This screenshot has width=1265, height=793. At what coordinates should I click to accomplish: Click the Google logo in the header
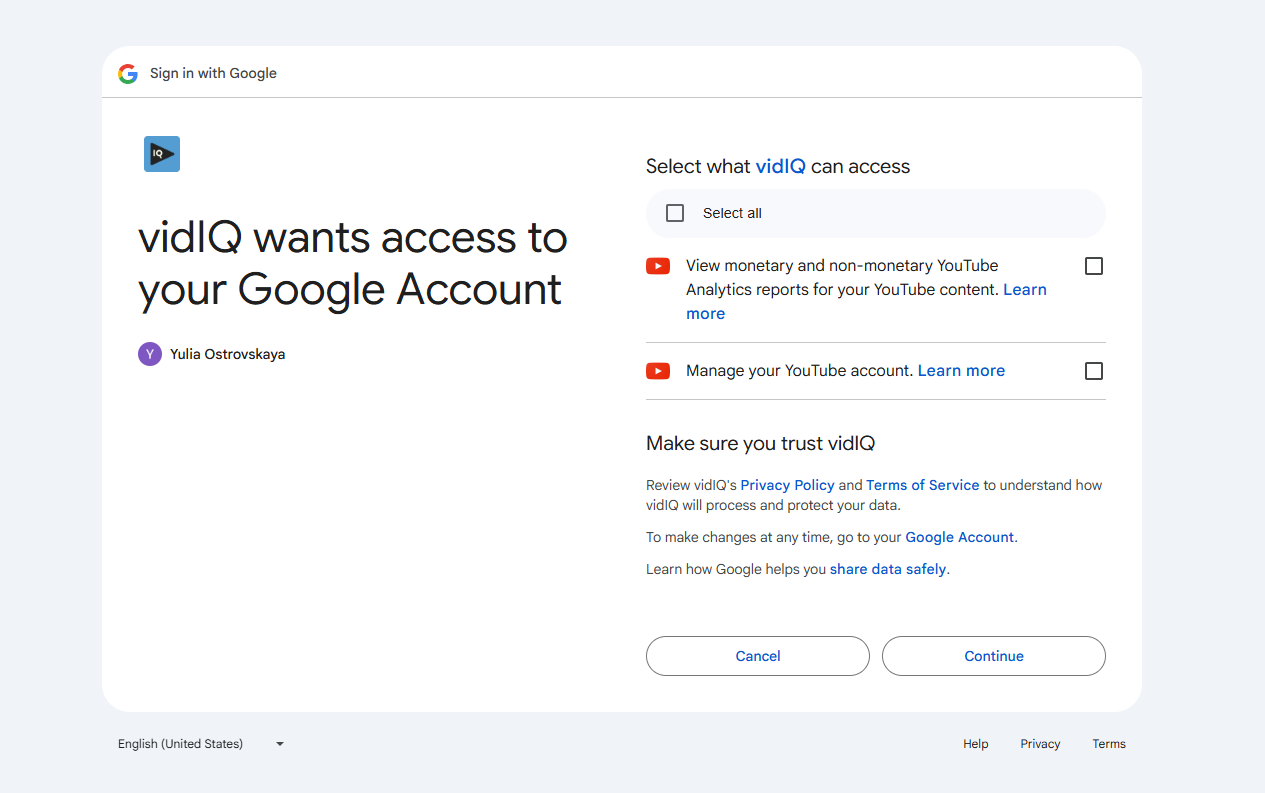pyautogui.click(x=128, y=73)
